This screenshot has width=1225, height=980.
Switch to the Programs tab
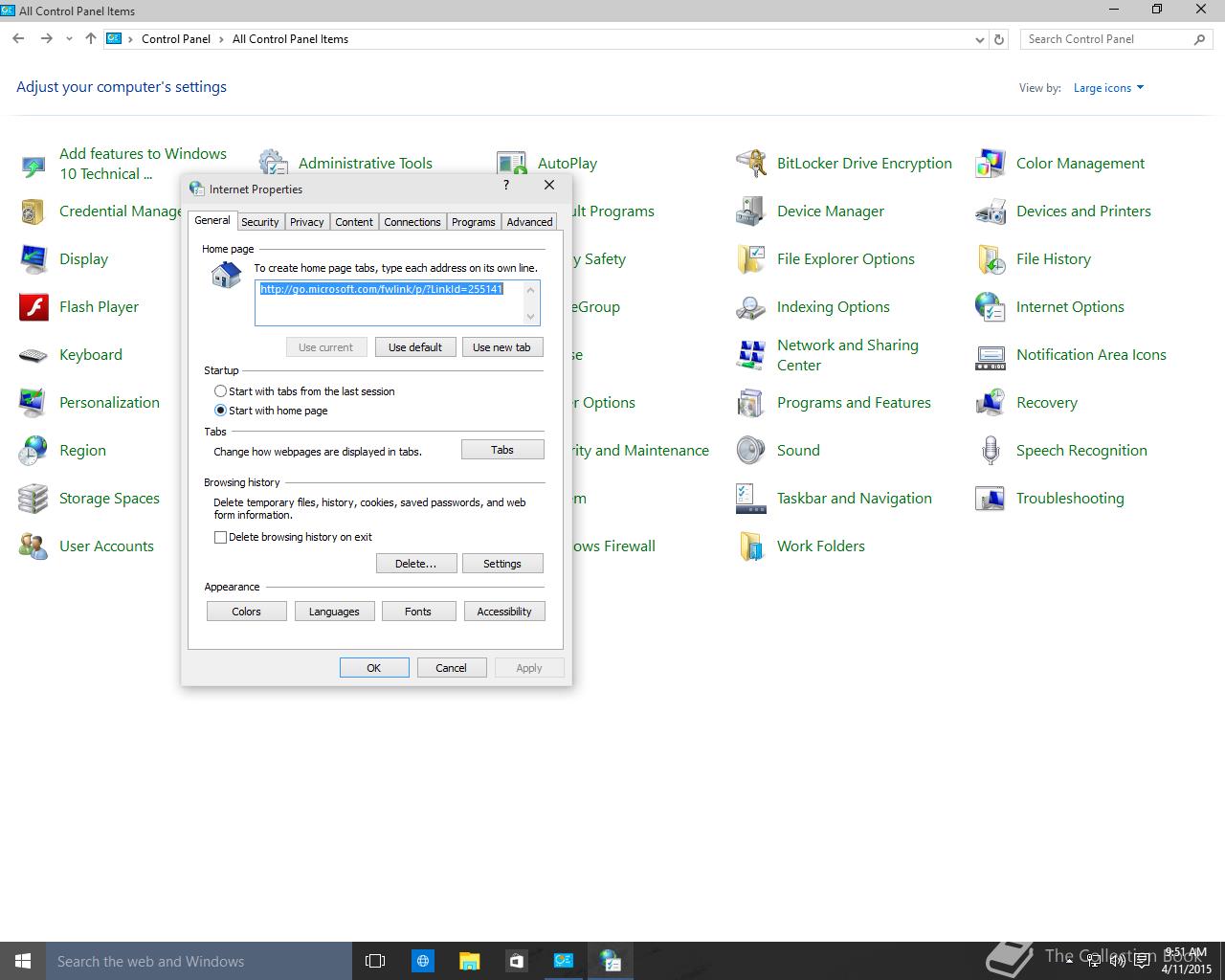[474, 222]
